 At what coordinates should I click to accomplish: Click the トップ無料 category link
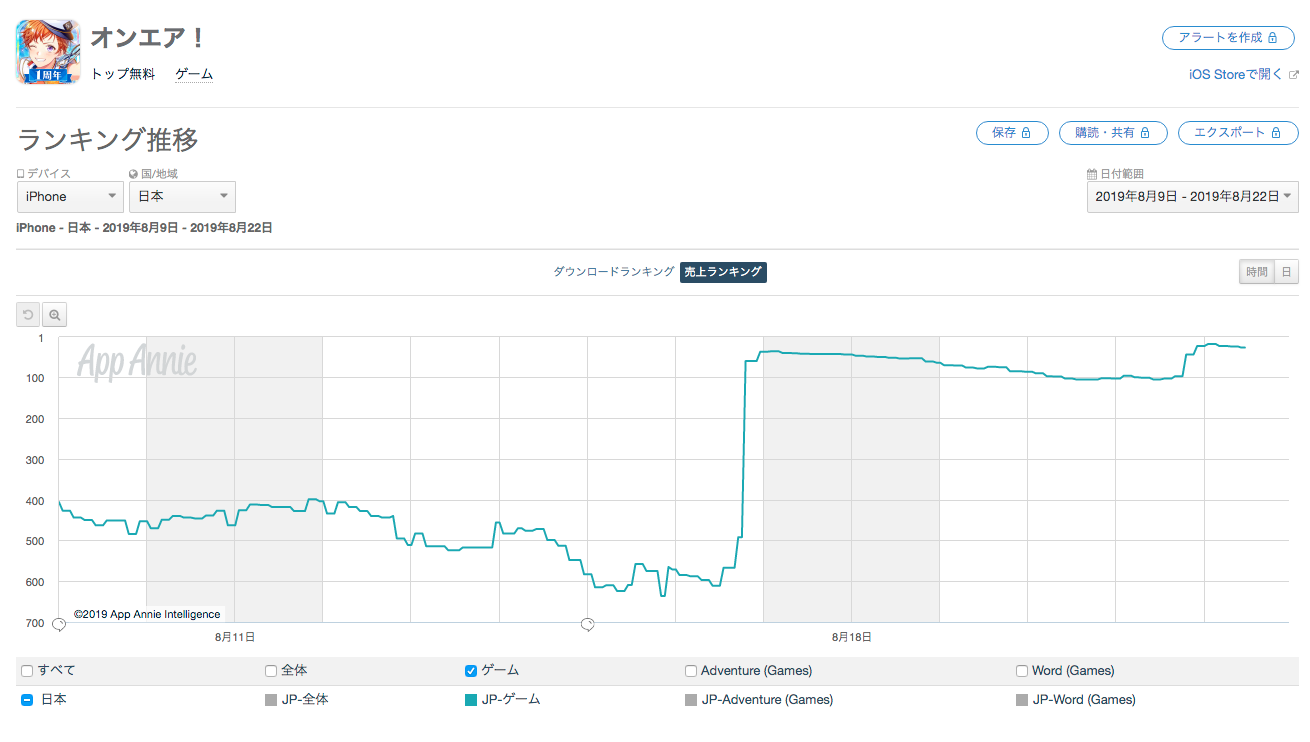pos(123,74)
